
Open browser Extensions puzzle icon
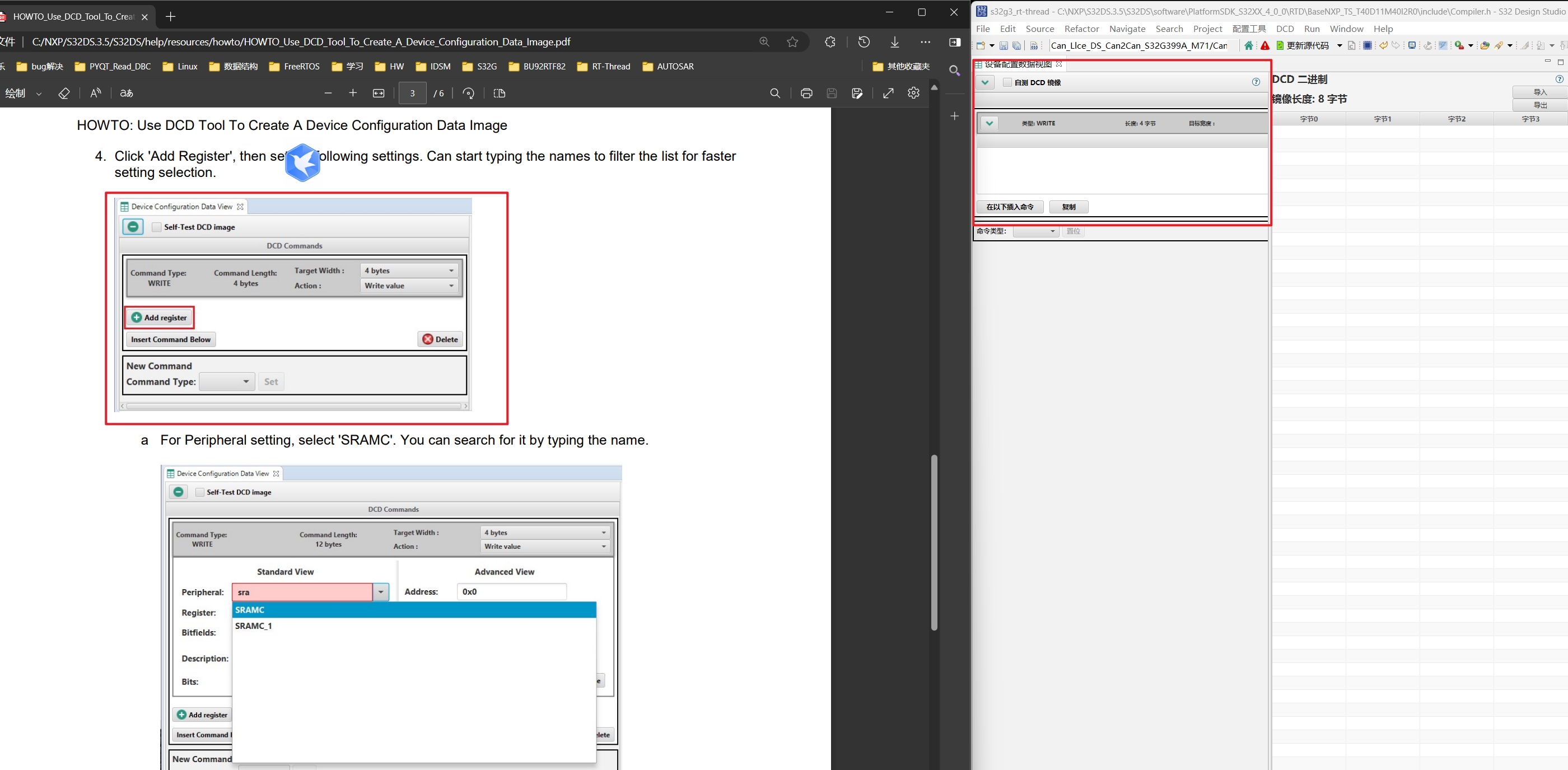[x=830, y=41]
